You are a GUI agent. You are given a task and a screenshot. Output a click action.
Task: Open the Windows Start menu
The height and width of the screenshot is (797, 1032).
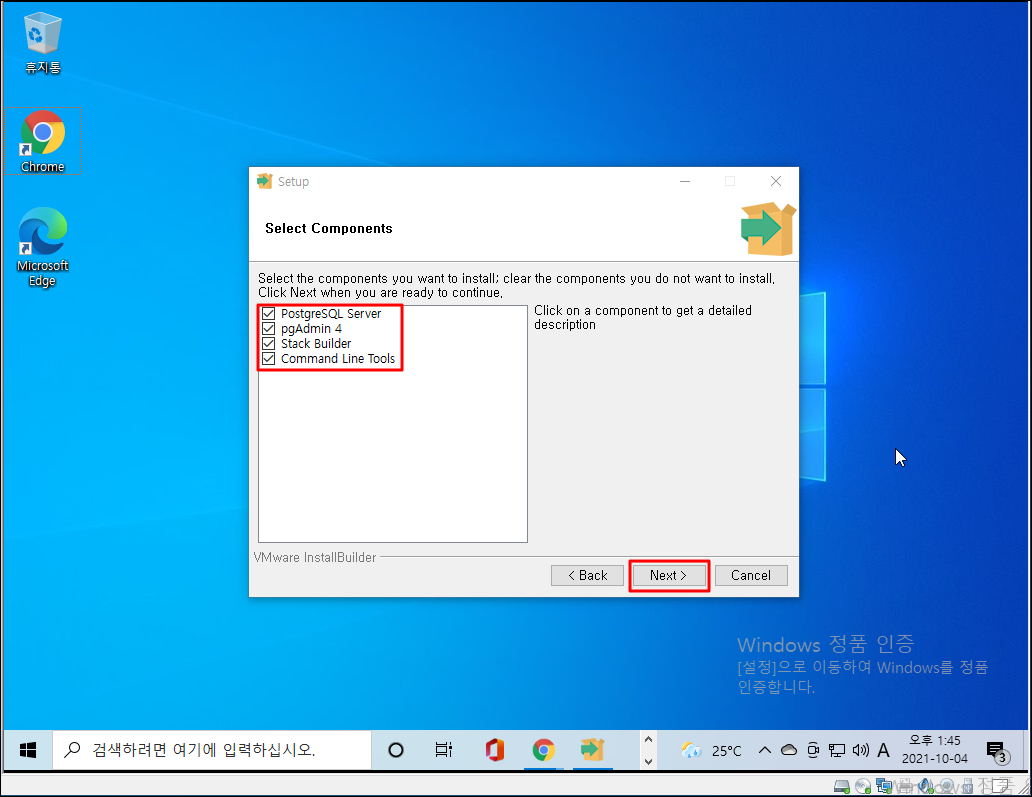click(28, 750)
